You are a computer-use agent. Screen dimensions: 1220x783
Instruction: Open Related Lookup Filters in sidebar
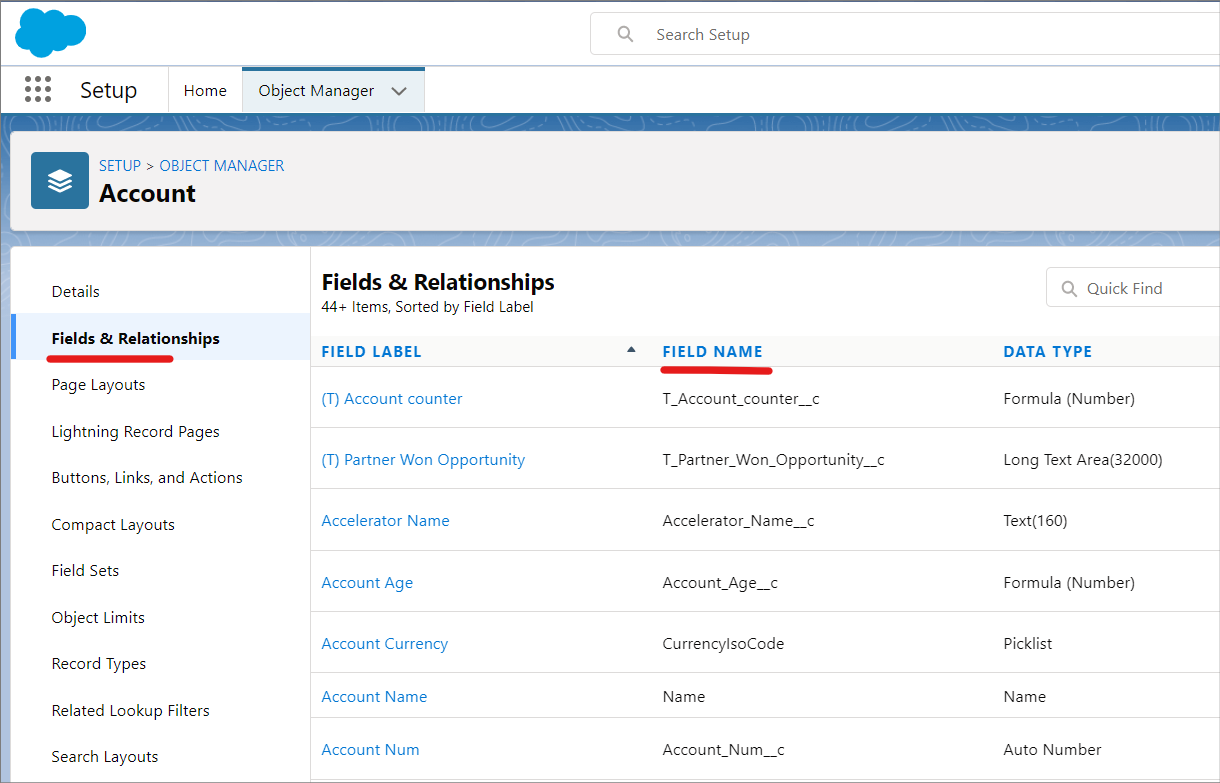pyautogui.click(x=131, y=711)
